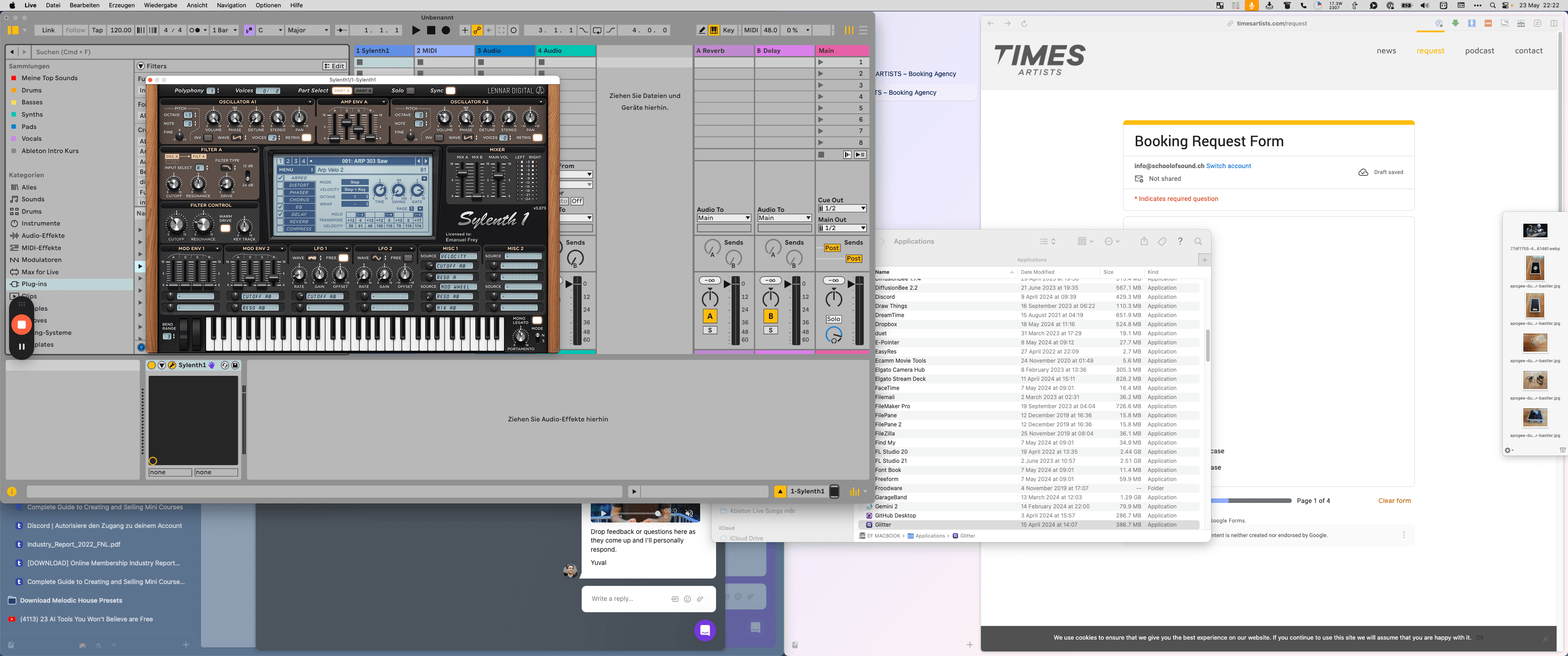The width and height of the screenshot is (1568, 656).
Task: Click the Switch account link
Action: click(1228, 165)
